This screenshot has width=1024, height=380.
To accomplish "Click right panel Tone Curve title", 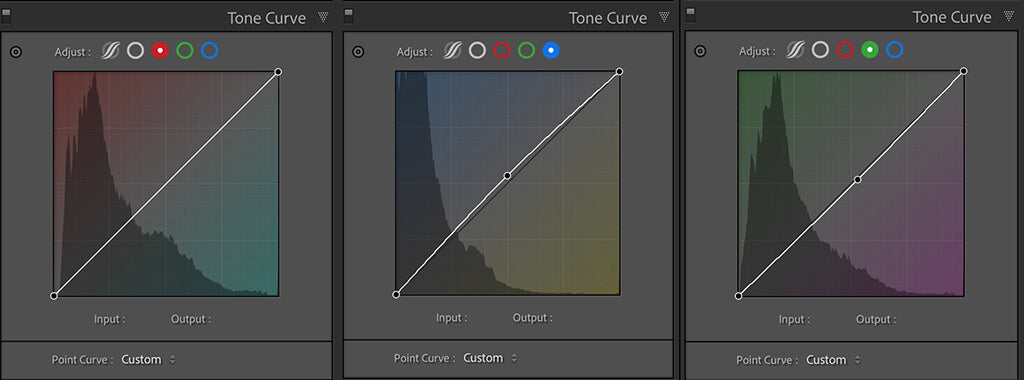I will click(x=952, y=17).
